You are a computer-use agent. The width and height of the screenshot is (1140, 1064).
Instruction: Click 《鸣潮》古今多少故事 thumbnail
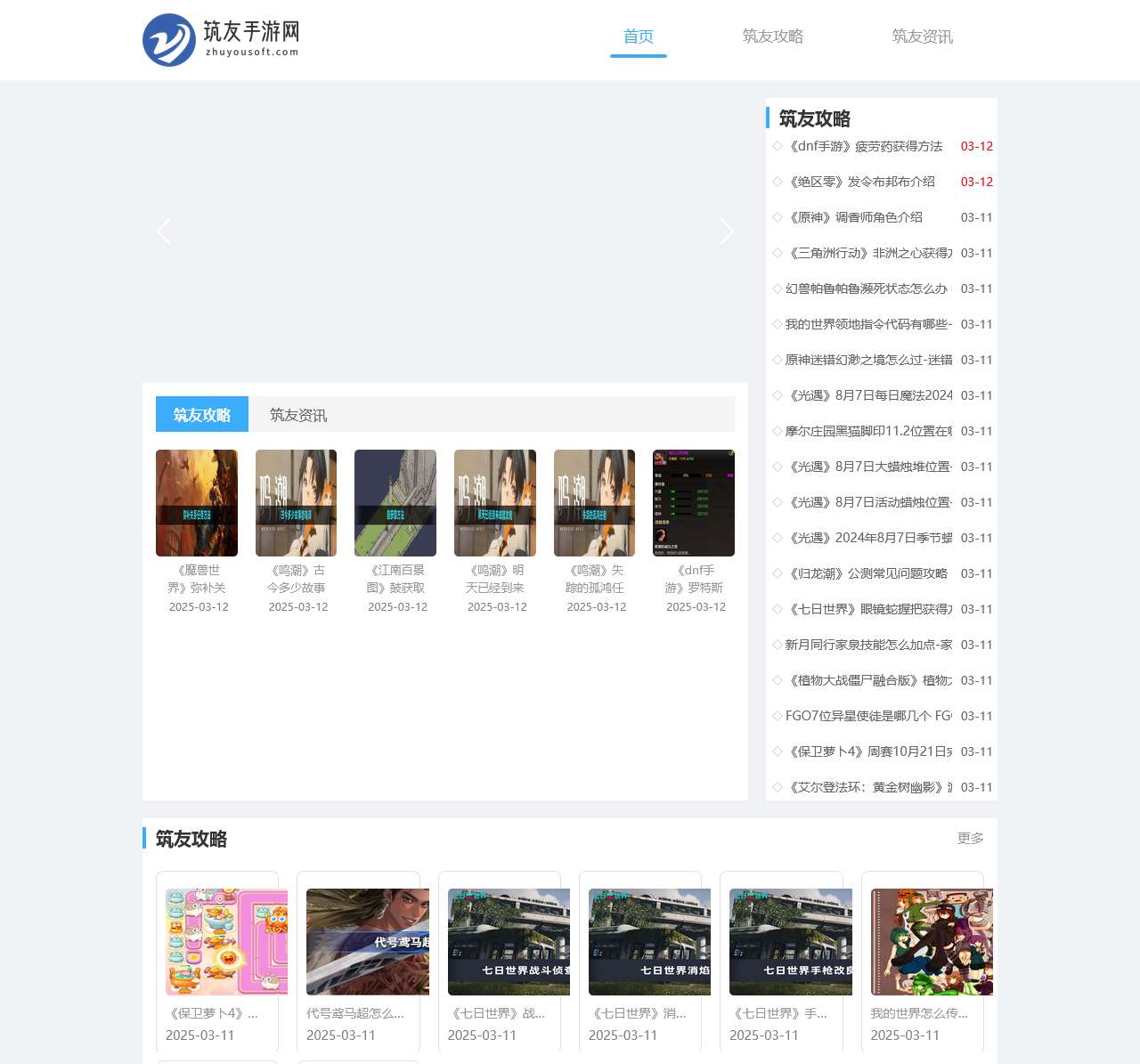point(297,503)
